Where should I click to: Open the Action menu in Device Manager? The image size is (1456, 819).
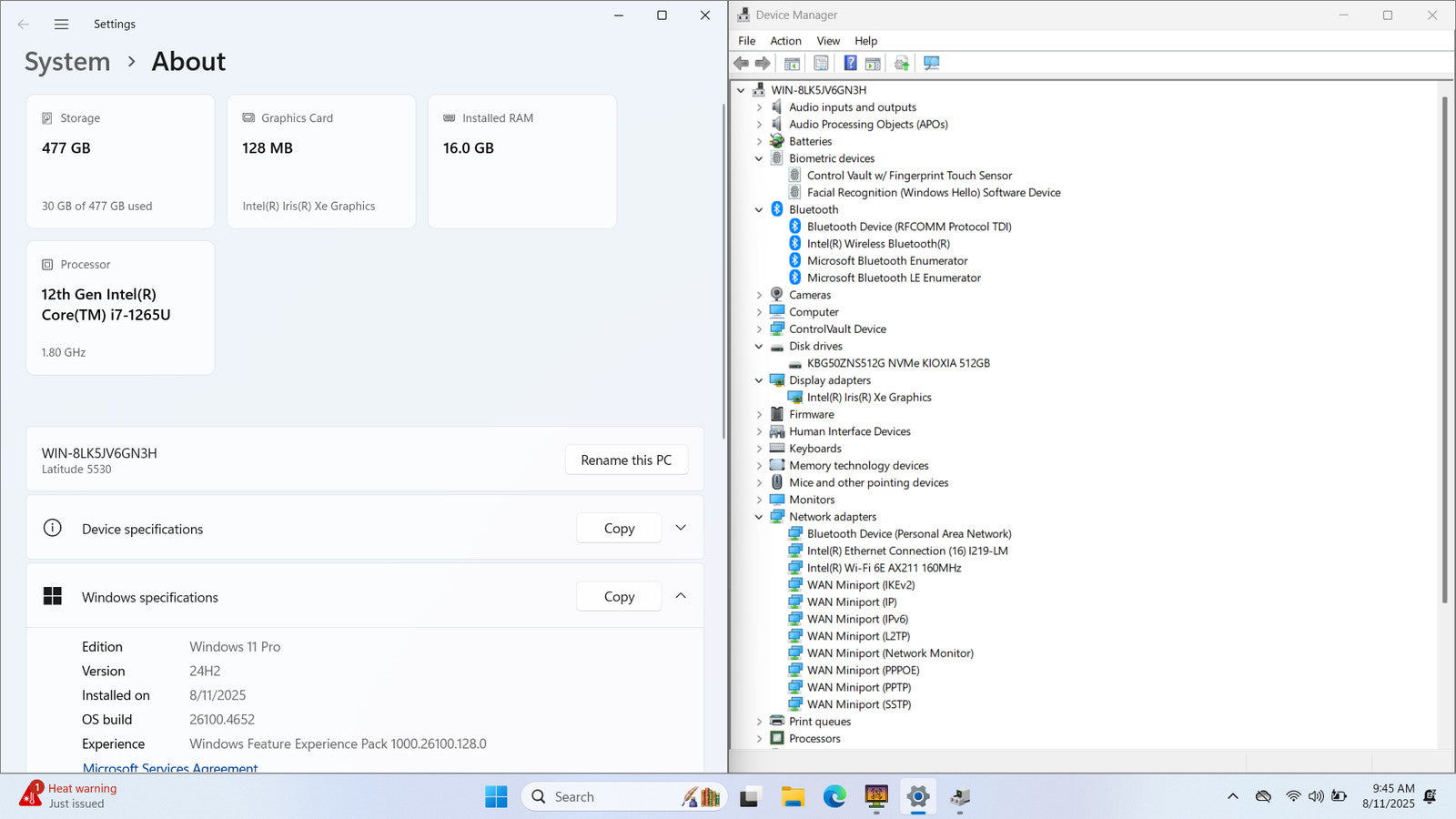point(785,41)
